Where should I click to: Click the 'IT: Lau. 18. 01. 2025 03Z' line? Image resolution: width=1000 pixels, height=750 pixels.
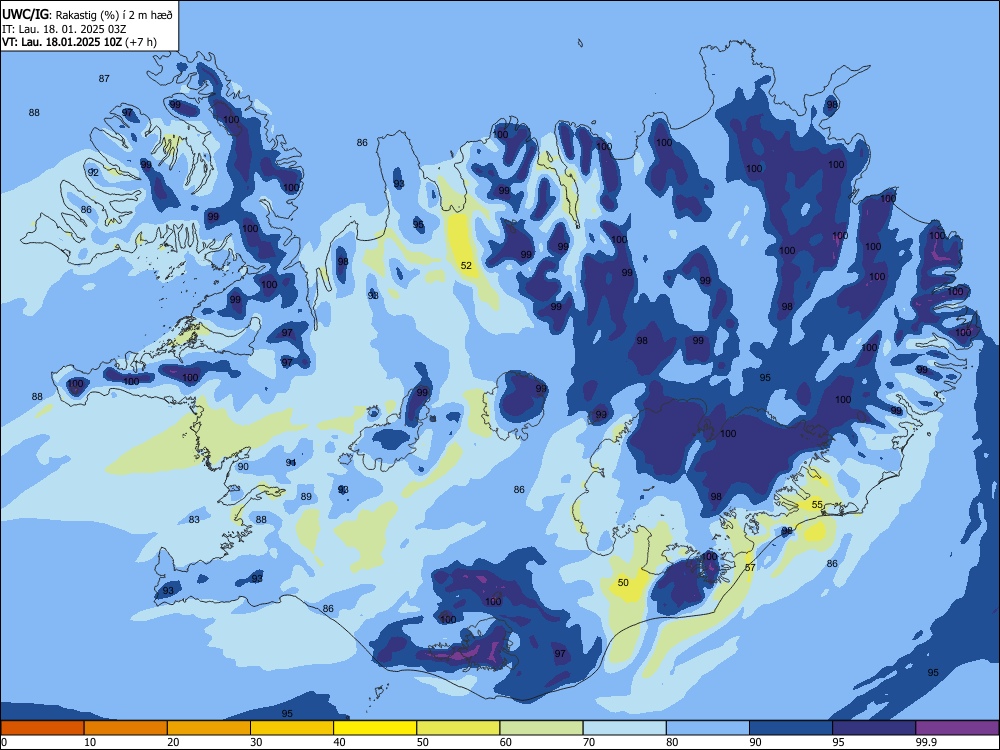click(64, 29)
